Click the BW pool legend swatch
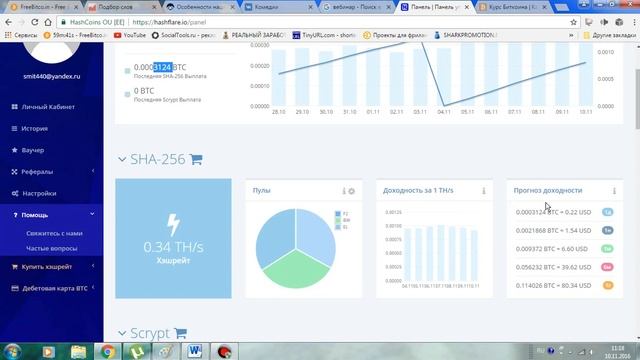 tap(338, 220)
